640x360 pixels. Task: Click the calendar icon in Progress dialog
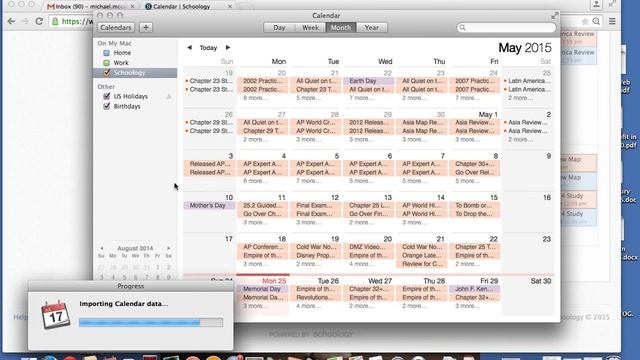click(x=55, y=314)
